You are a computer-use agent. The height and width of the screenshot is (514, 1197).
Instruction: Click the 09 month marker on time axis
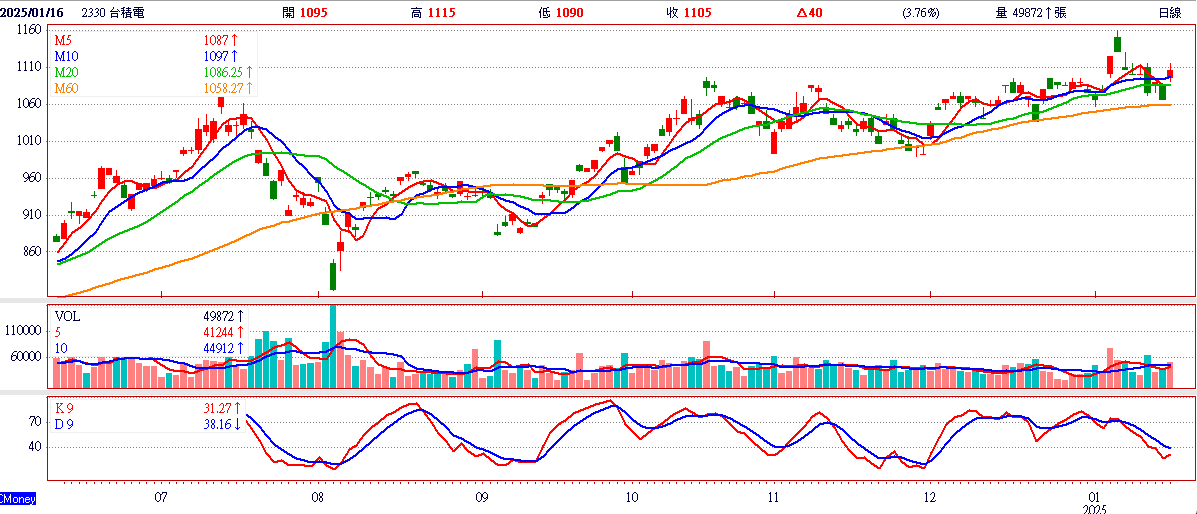[x=481, y=498]
